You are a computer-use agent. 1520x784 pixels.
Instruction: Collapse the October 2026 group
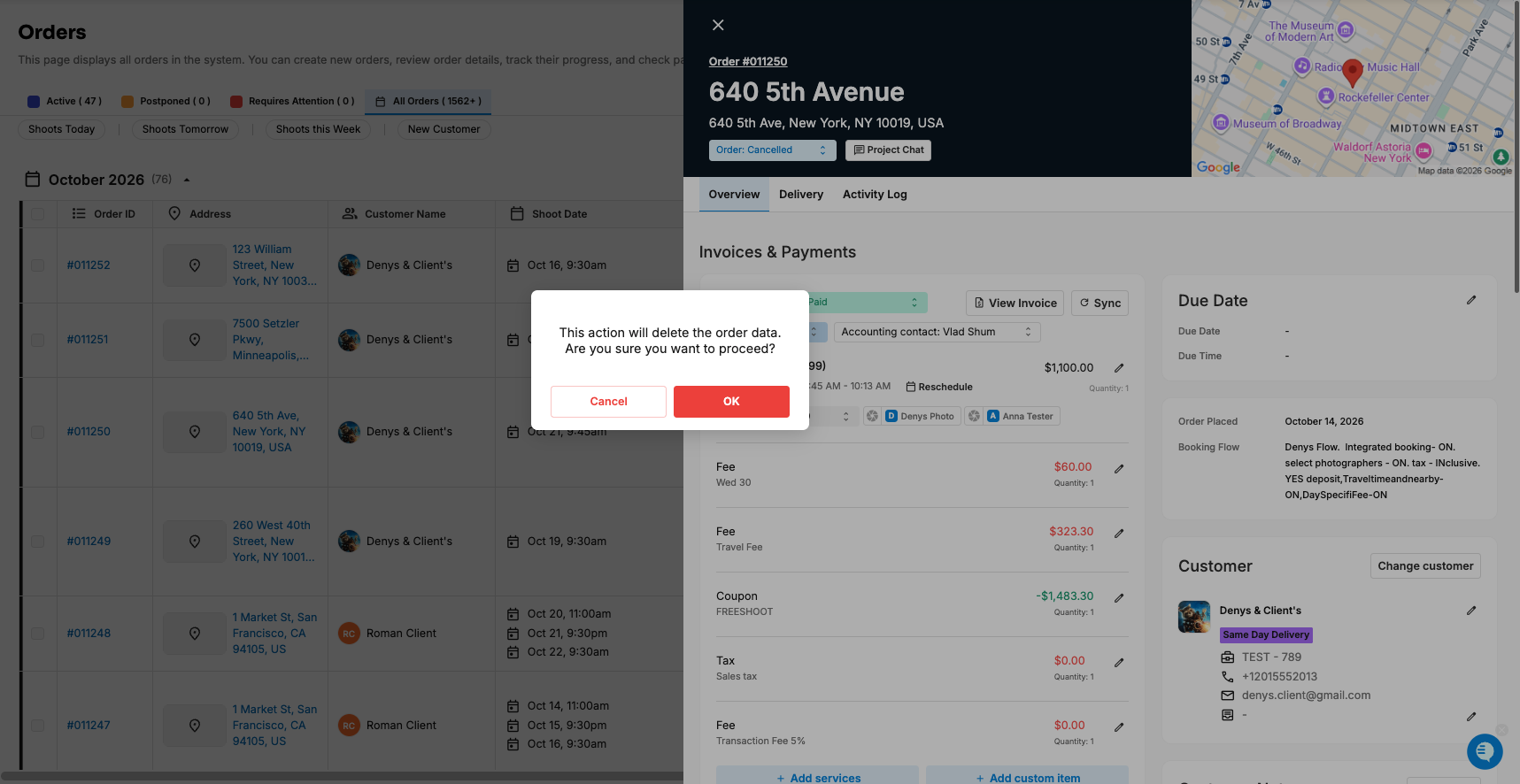187,180
